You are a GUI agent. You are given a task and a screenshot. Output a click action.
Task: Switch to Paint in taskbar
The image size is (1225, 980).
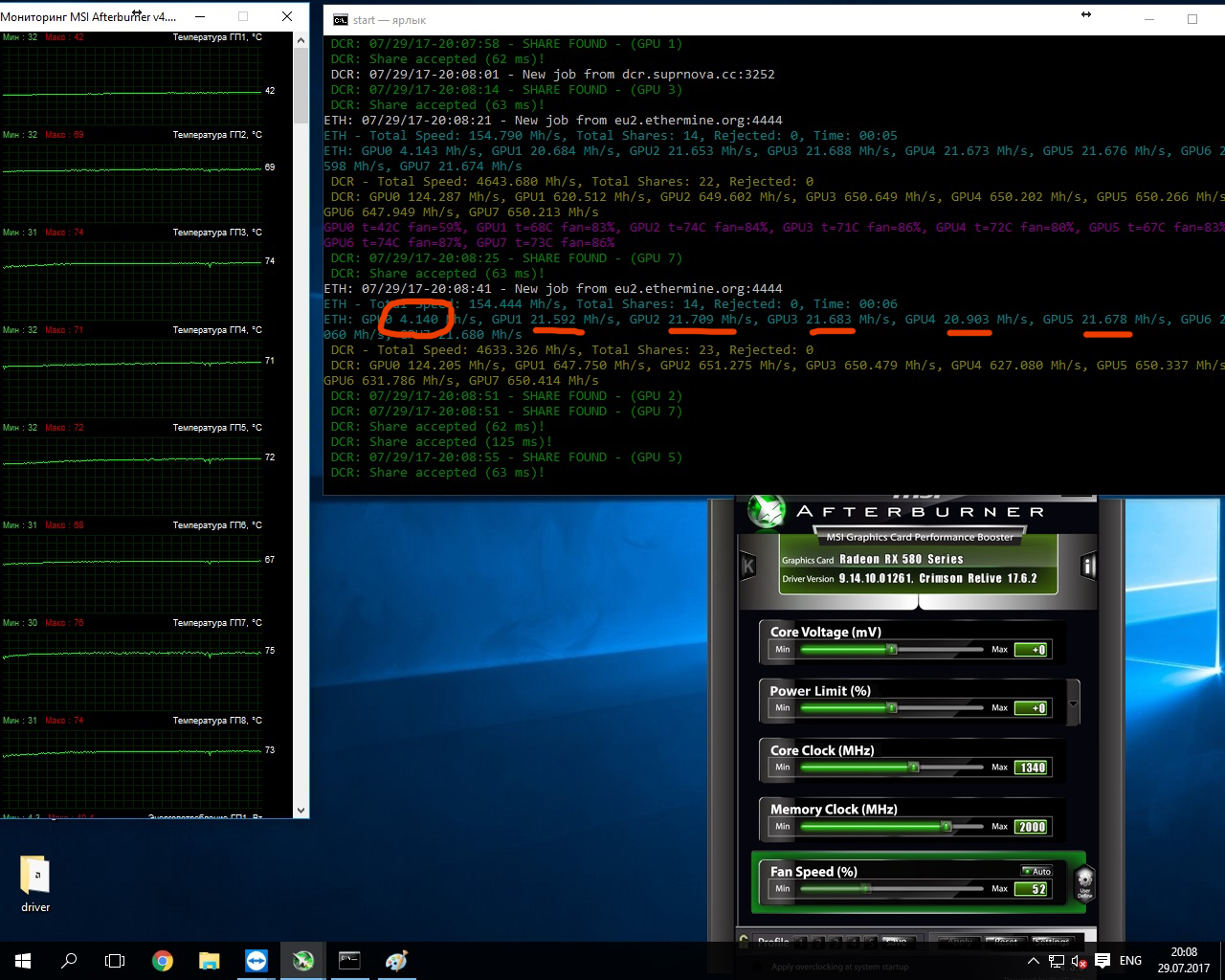tap(396, 961)
